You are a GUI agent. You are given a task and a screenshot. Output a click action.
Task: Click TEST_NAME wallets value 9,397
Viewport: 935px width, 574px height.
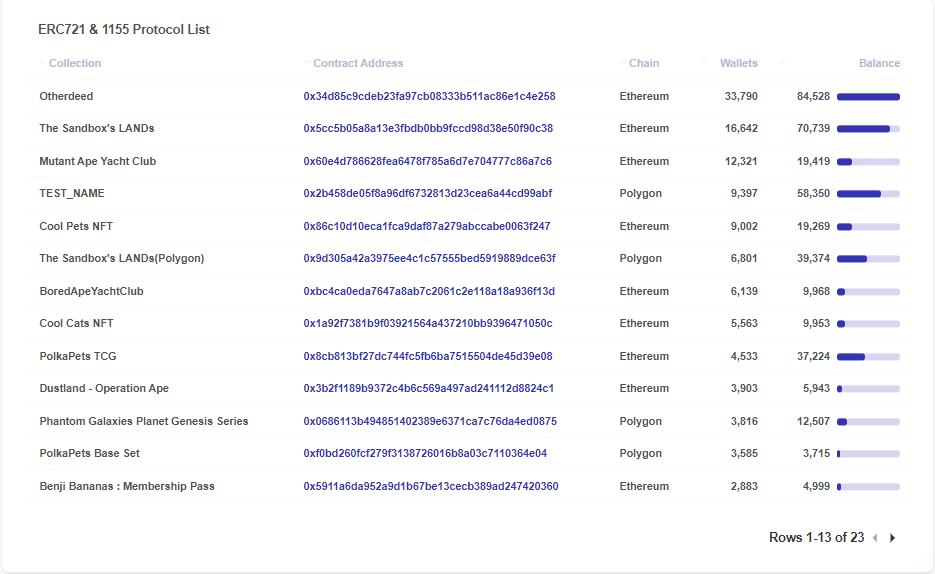coord(744,193)
